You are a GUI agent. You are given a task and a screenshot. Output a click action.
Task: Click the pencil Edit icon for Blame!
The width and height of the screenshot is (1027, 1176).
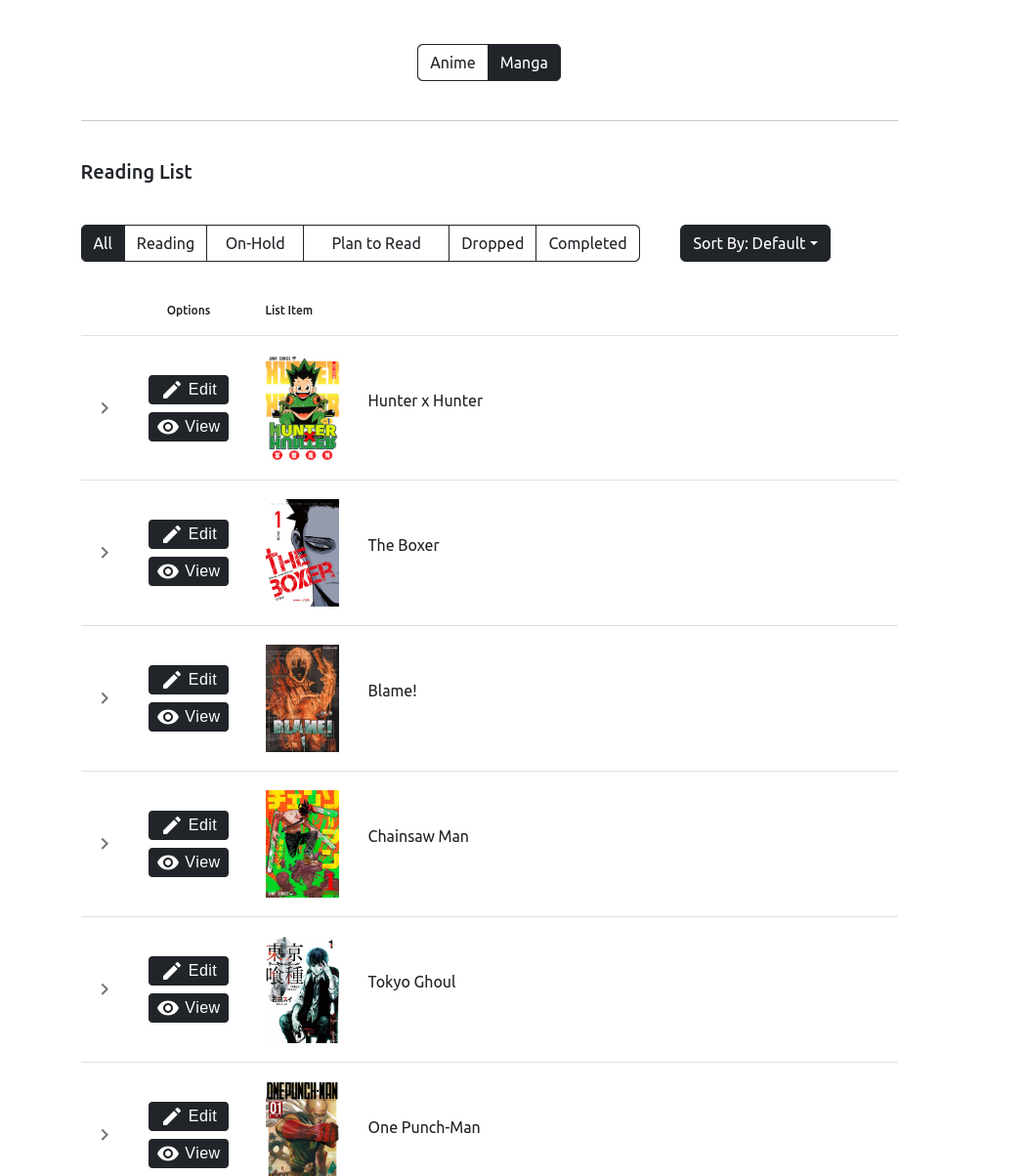tap(172, 680)
